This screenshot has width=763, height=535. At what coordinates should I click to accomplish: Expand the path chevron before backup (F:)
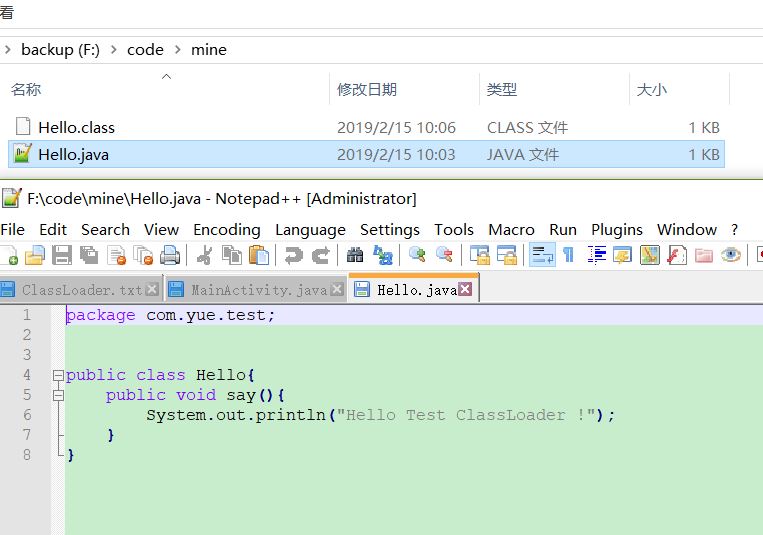pyautogui.click(x=8, y=49)
